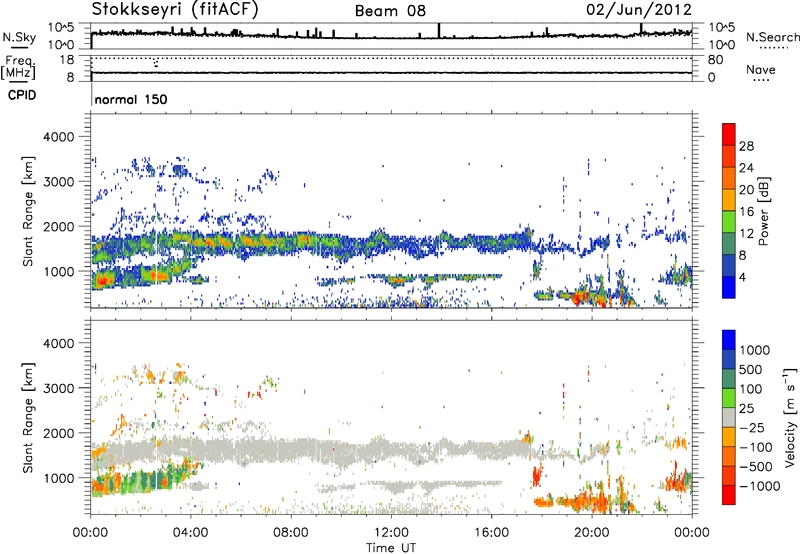800x554 pixels.
Task: Click the '04:00' time axis label
Action: pyautogui.click(x=190, y=533)
